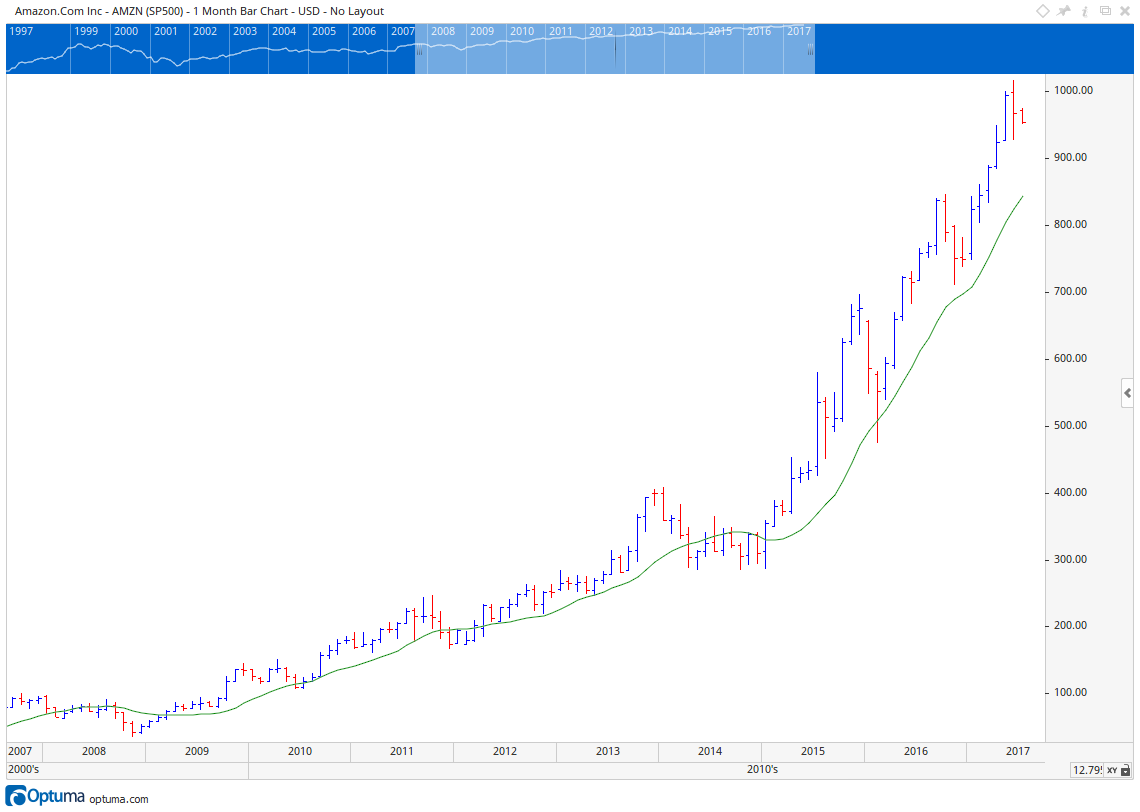
Task: Pin the AMZN chart window
Action: tap(1063, 10)
